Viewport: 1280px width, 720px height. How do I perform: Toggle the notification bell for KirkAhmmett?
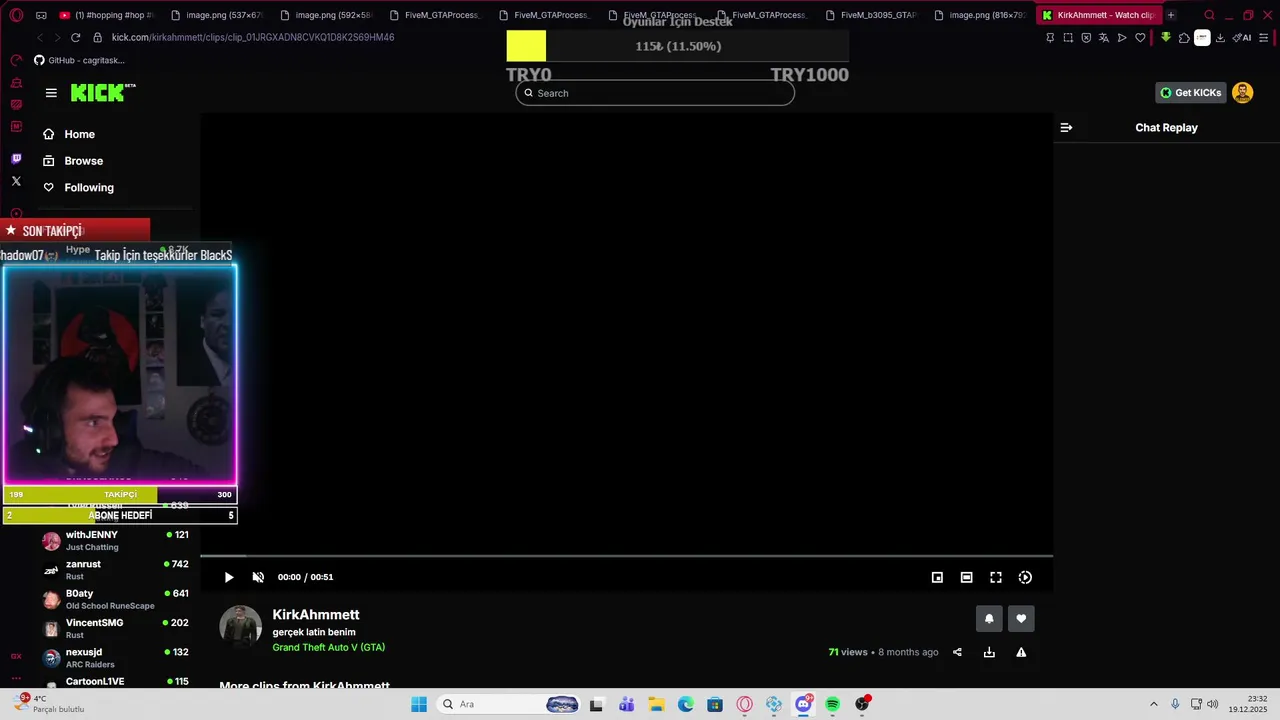click(x=989, y=619)
